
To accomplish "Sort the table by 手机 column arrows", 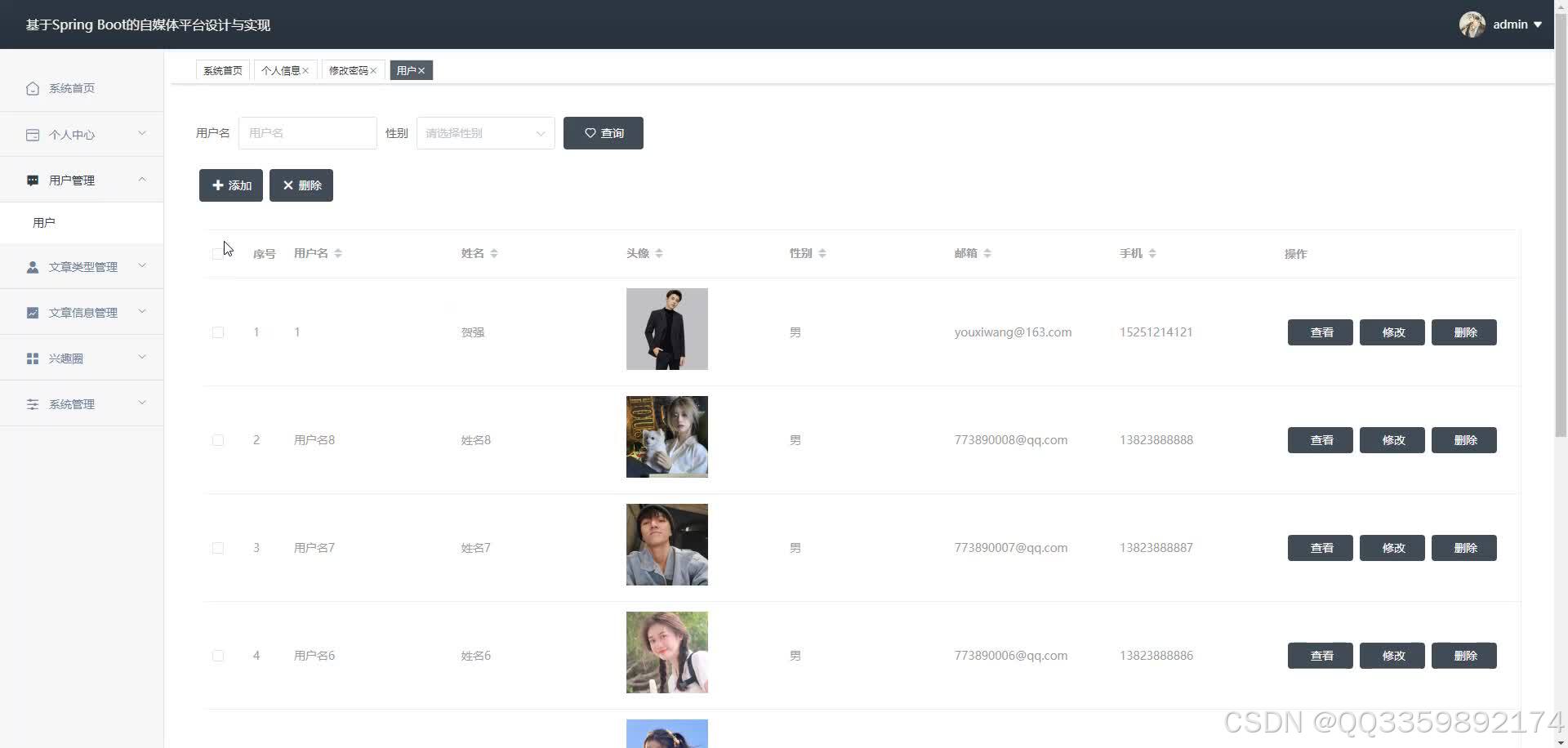I will pos(1152,253).
